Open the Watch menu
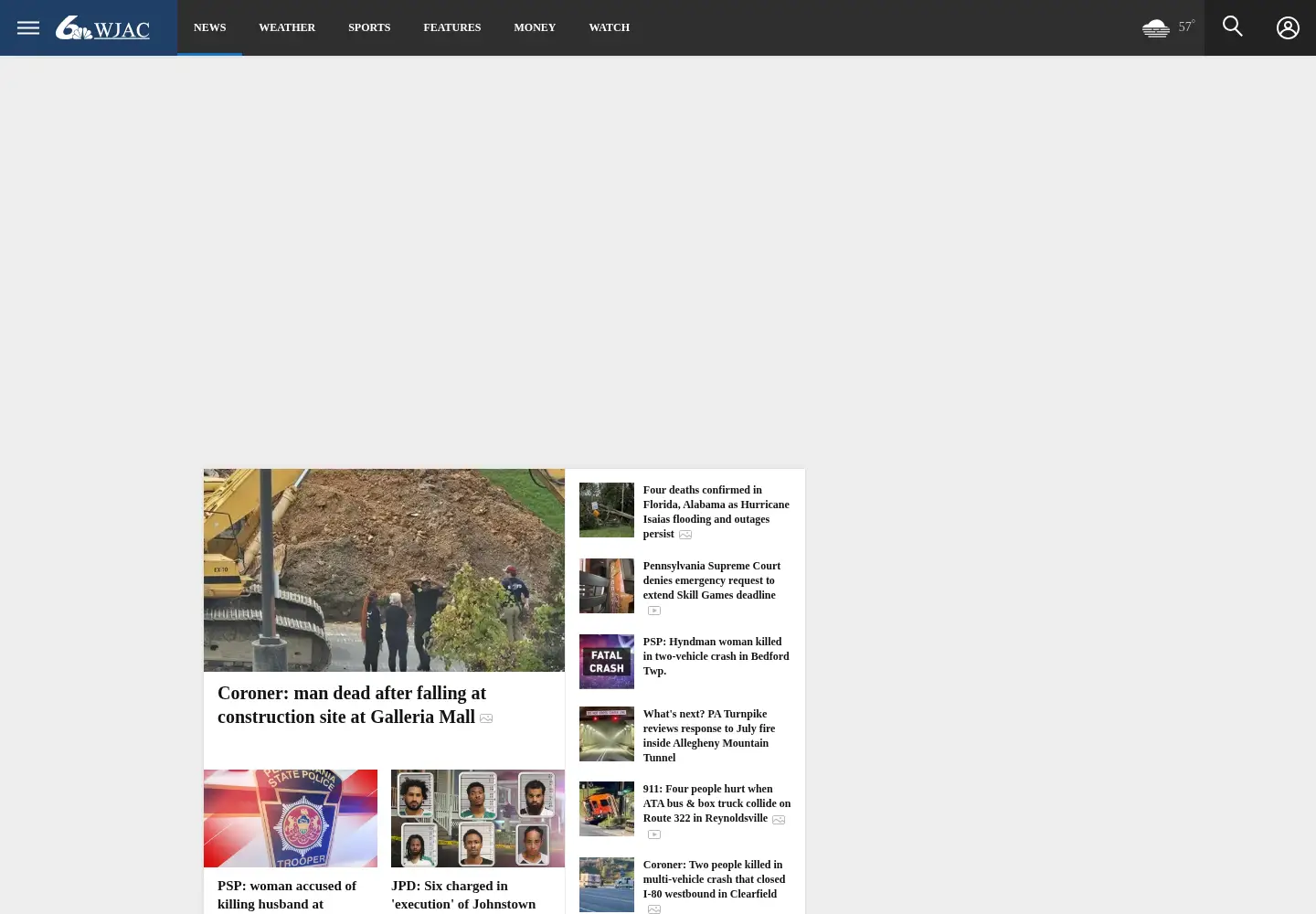Viewport: 1316px width, 914px height. coord(609,27)
